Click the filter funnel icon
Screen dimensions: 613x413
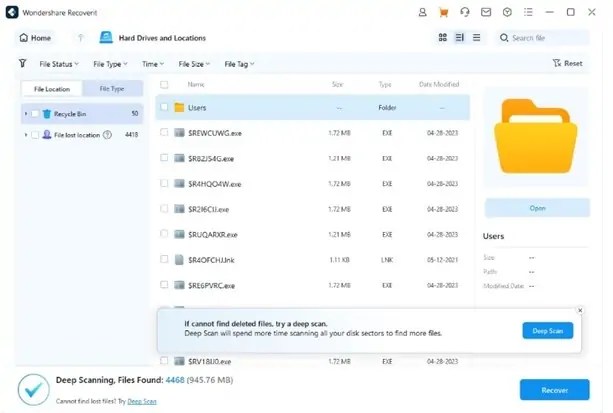click(x=23, y=63)
